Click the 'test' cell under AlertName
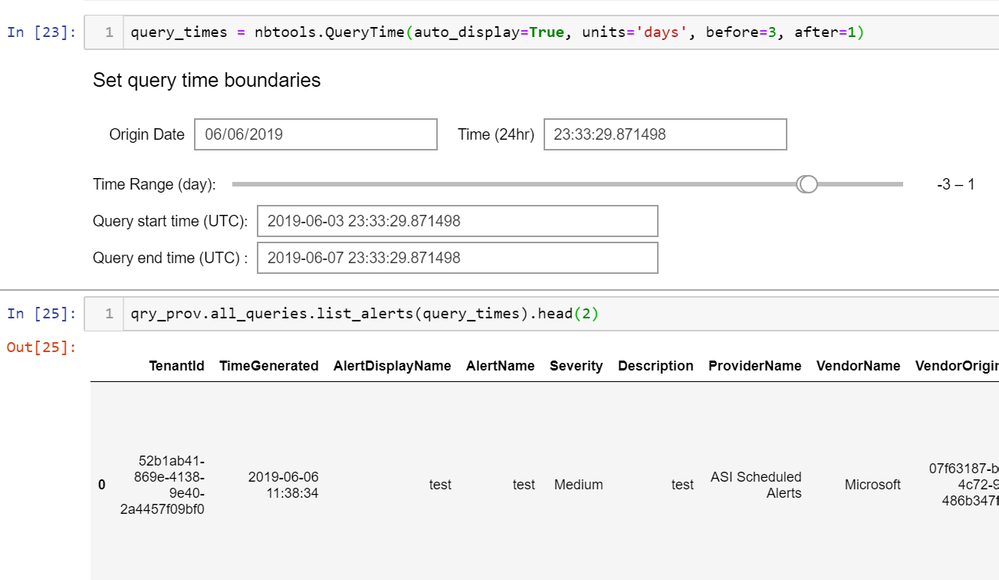This screenshot has width=999, height=580. [x=524, y=485]
